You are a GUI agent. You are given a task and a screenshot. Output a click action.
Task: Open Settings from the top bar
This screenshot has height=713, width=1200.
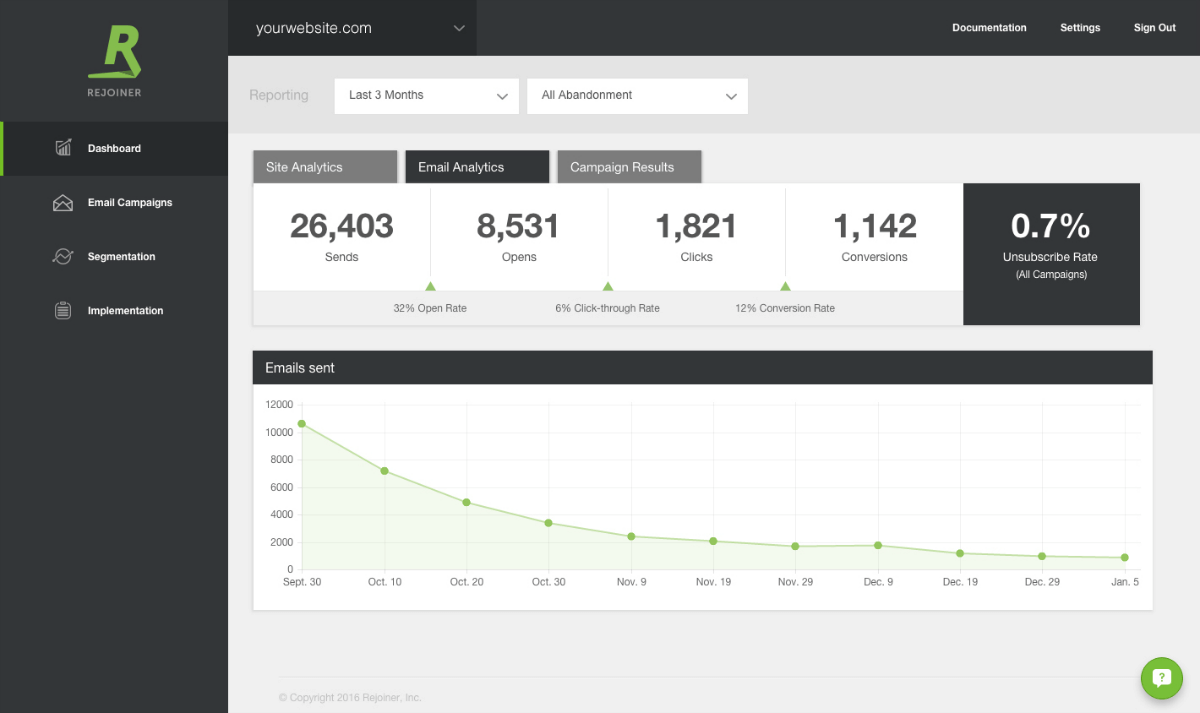pyautogui.click(x=1080, y=28)
